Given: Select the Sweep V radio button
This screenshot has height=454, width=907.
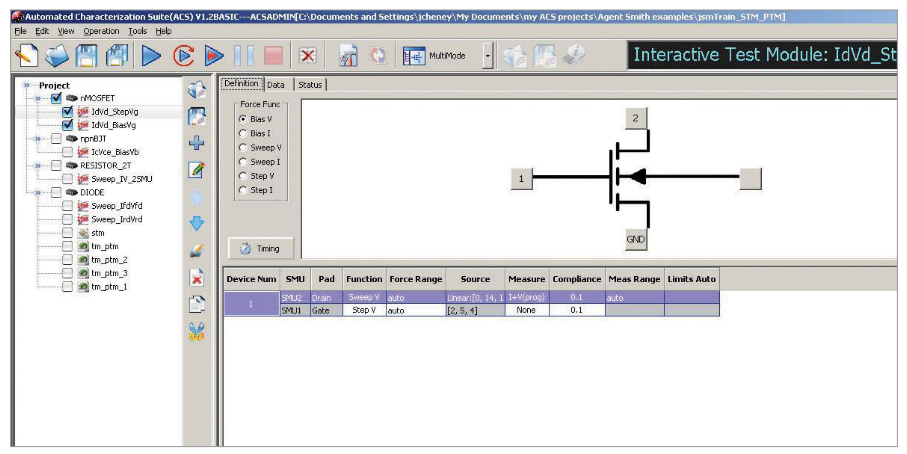Looking at the screenshot, I should [241, 147].
